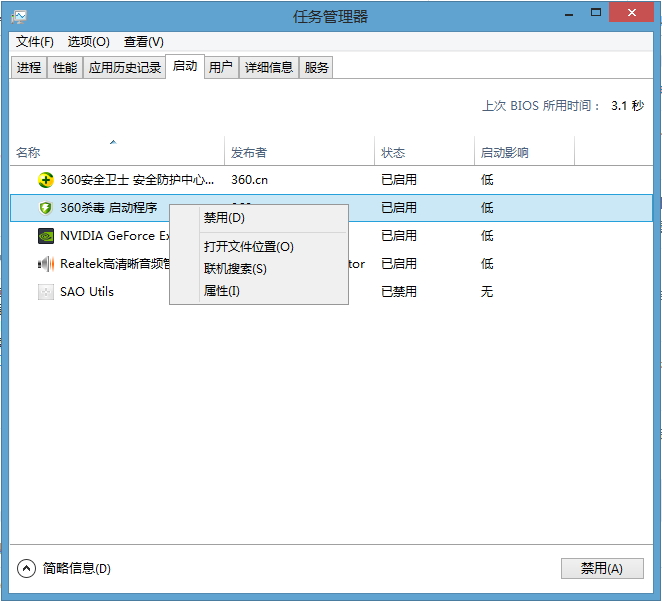Open the 查看(V) menu
The image size is (662, 602).
144,42
